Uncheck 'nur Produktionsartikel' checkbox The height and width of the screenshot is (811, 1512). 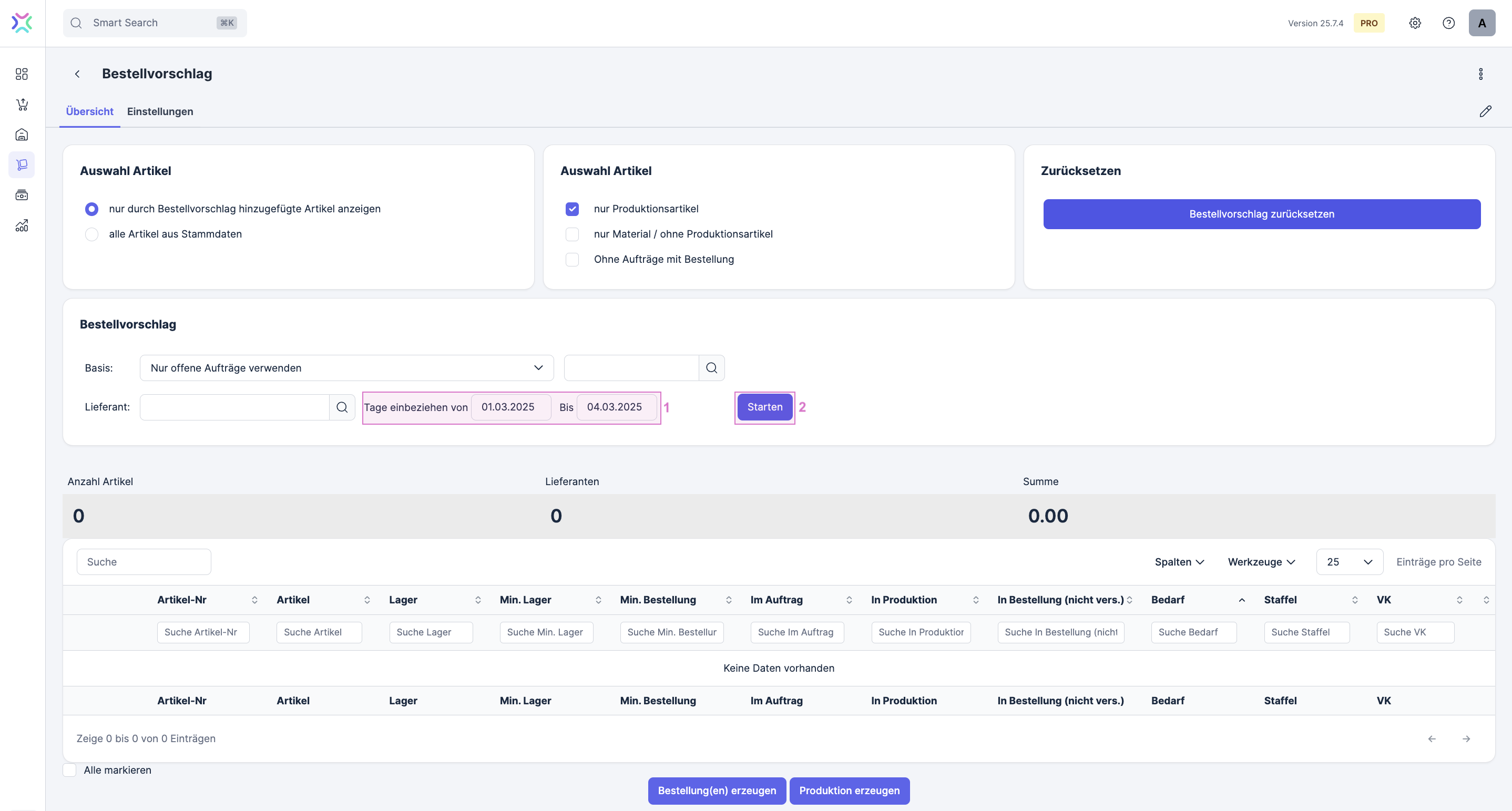tap(571, 209)
